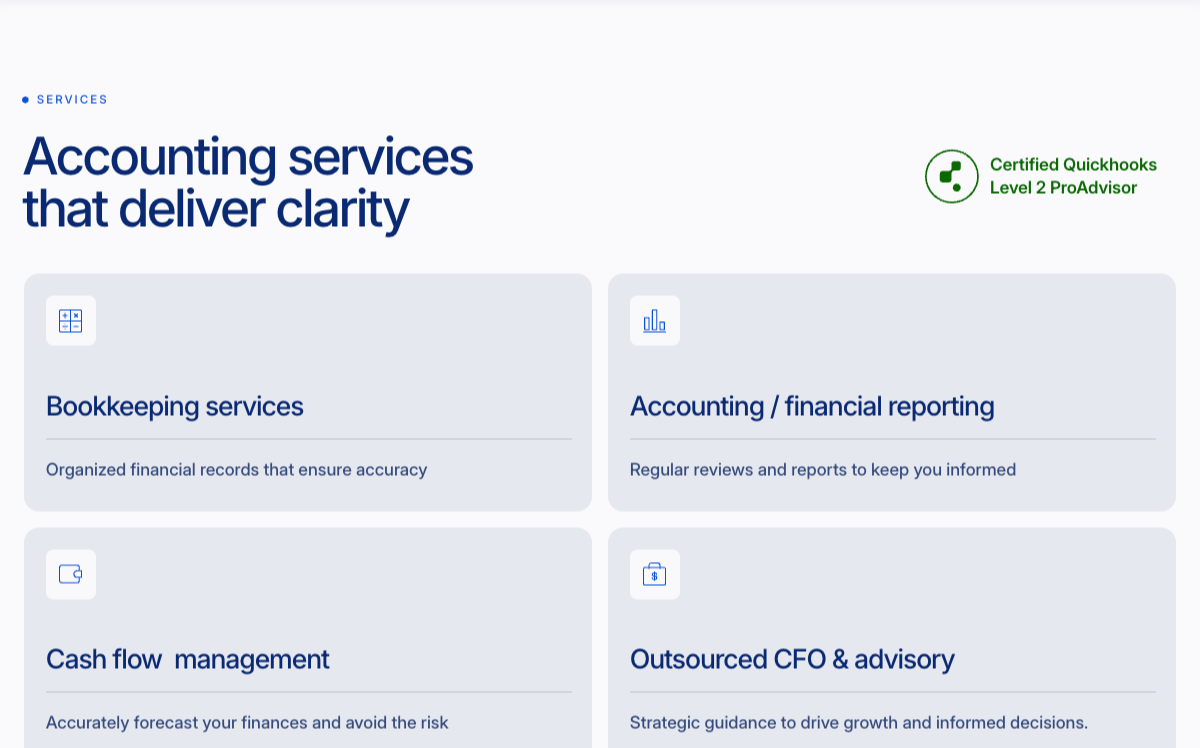Click 'Accurately forecast your finances' description
Image resolution: width=1200 pixels, height=748 pixels.
click(x=247, y=723)
